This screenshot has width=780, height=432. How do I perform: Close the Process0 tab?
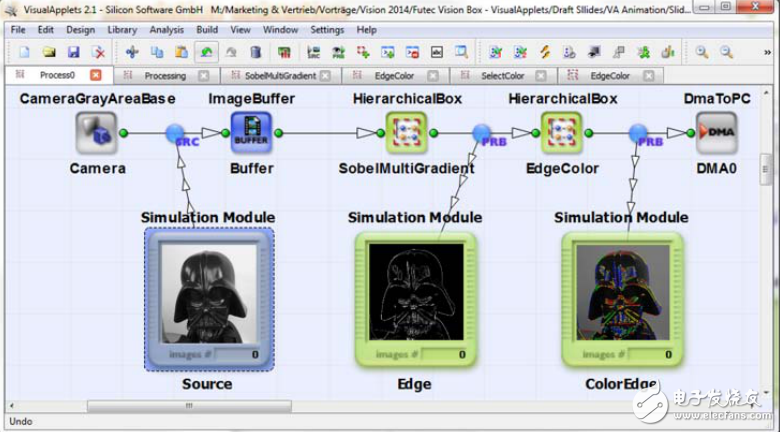click(96, 75)
